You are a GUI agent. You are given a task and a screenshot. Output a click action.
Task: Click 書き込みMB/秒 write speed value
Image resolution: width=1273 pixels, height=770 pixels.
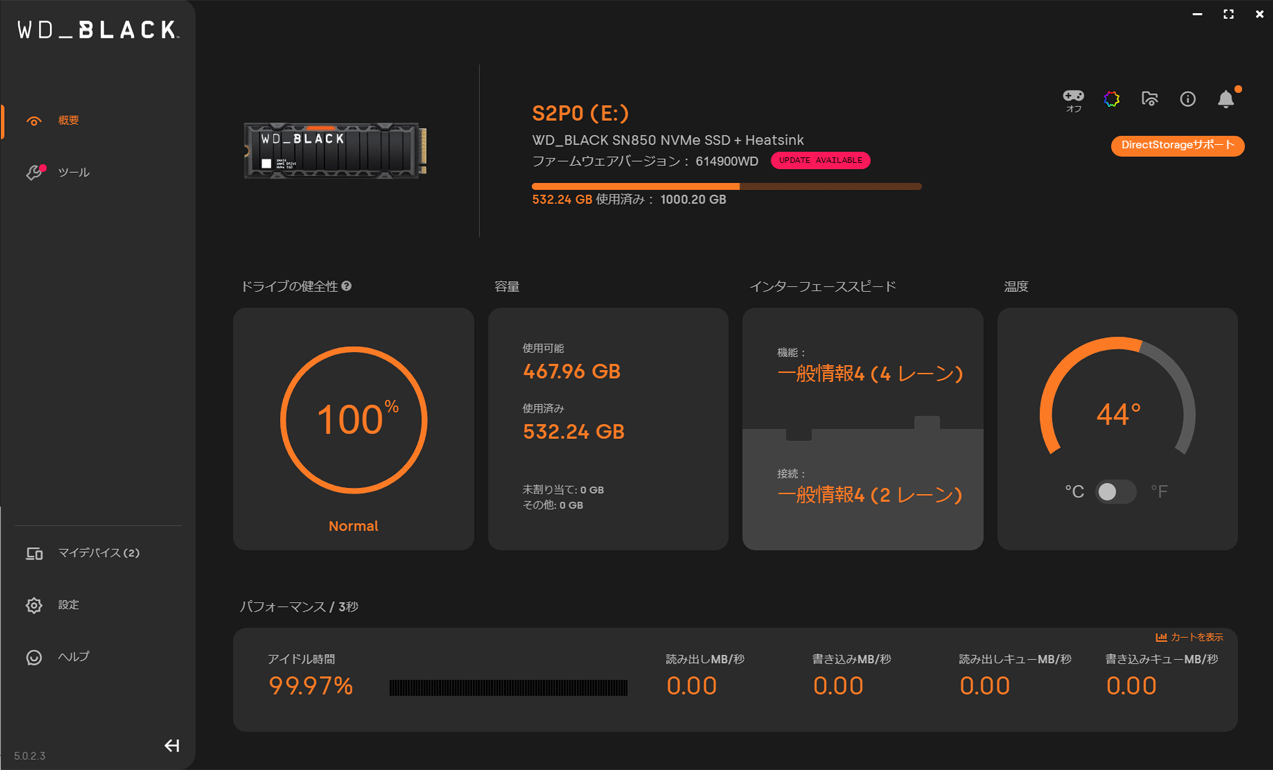pos(838,686)
